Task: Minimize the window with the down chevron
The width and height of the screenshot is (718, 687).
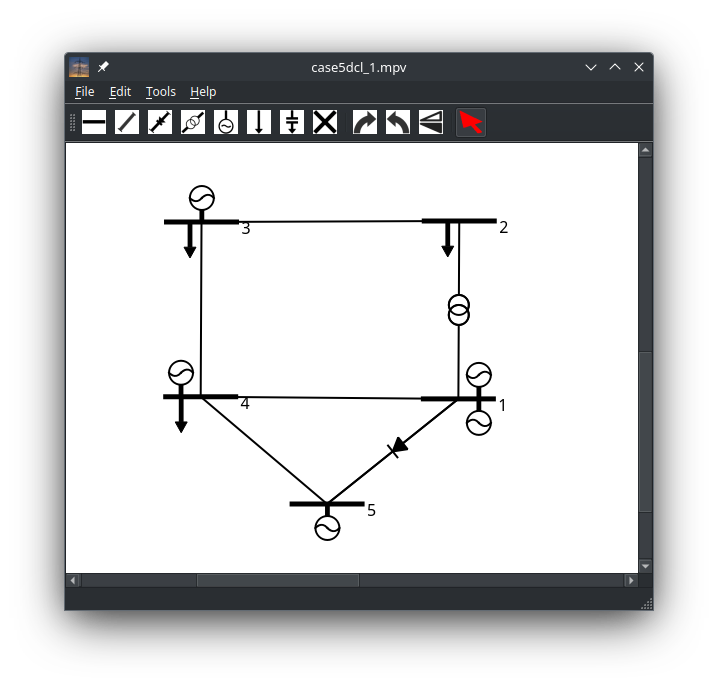Action: tap(591, 67)
